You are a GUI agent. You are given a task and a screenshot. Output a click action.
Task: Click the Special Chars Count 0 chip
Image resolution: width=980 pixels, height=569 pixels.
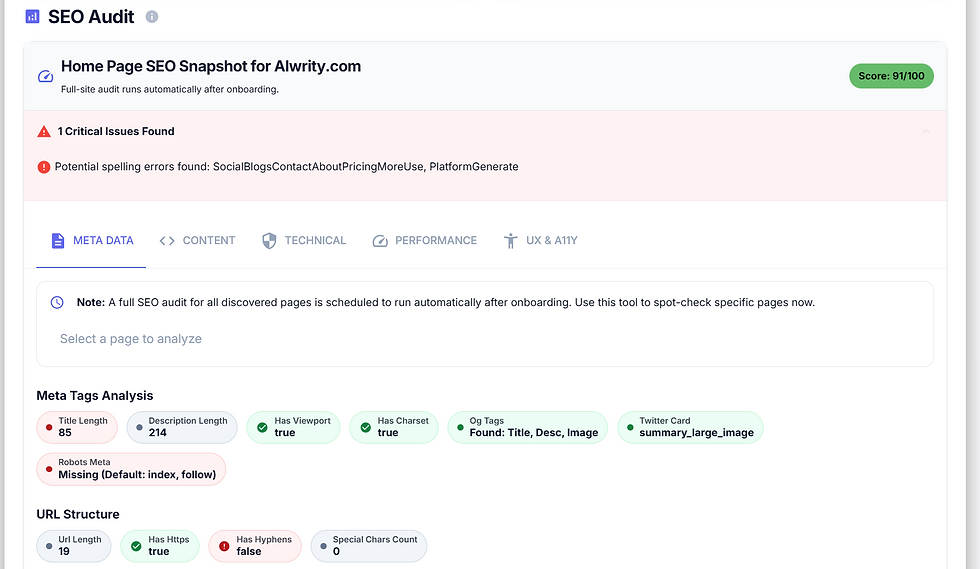(369, 546)
